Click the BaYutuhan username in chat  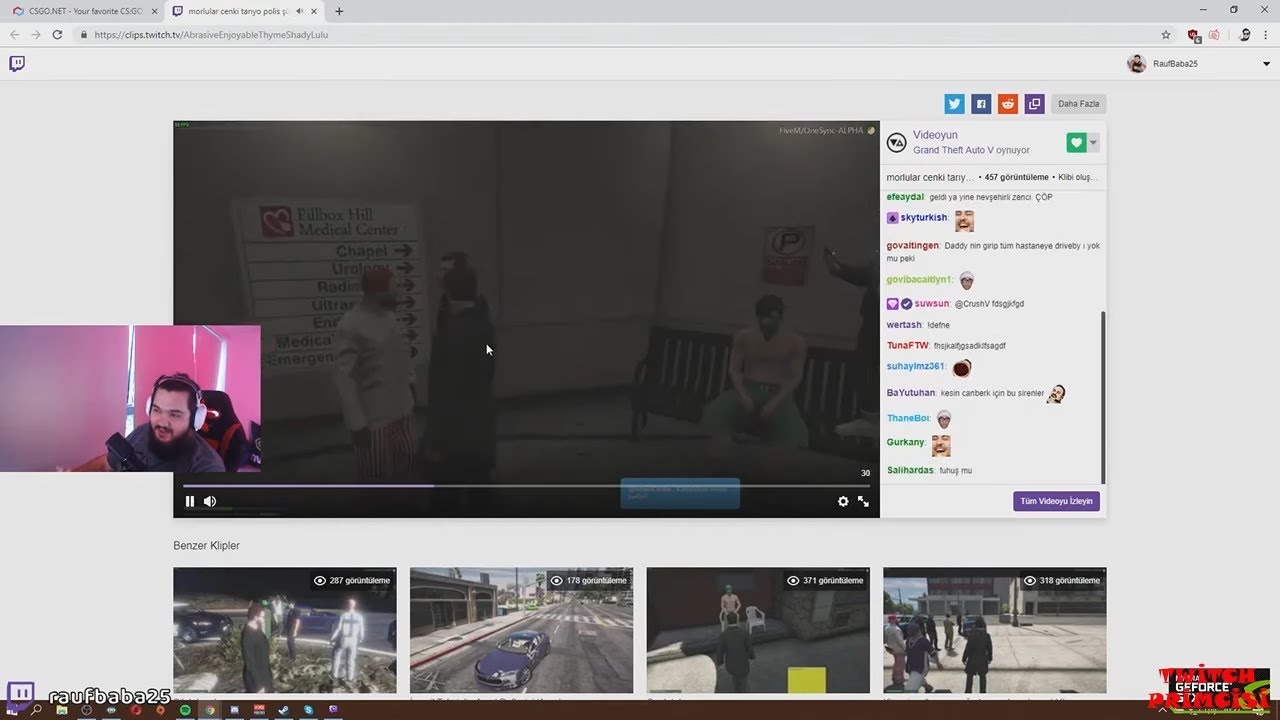tap(910, 394)
